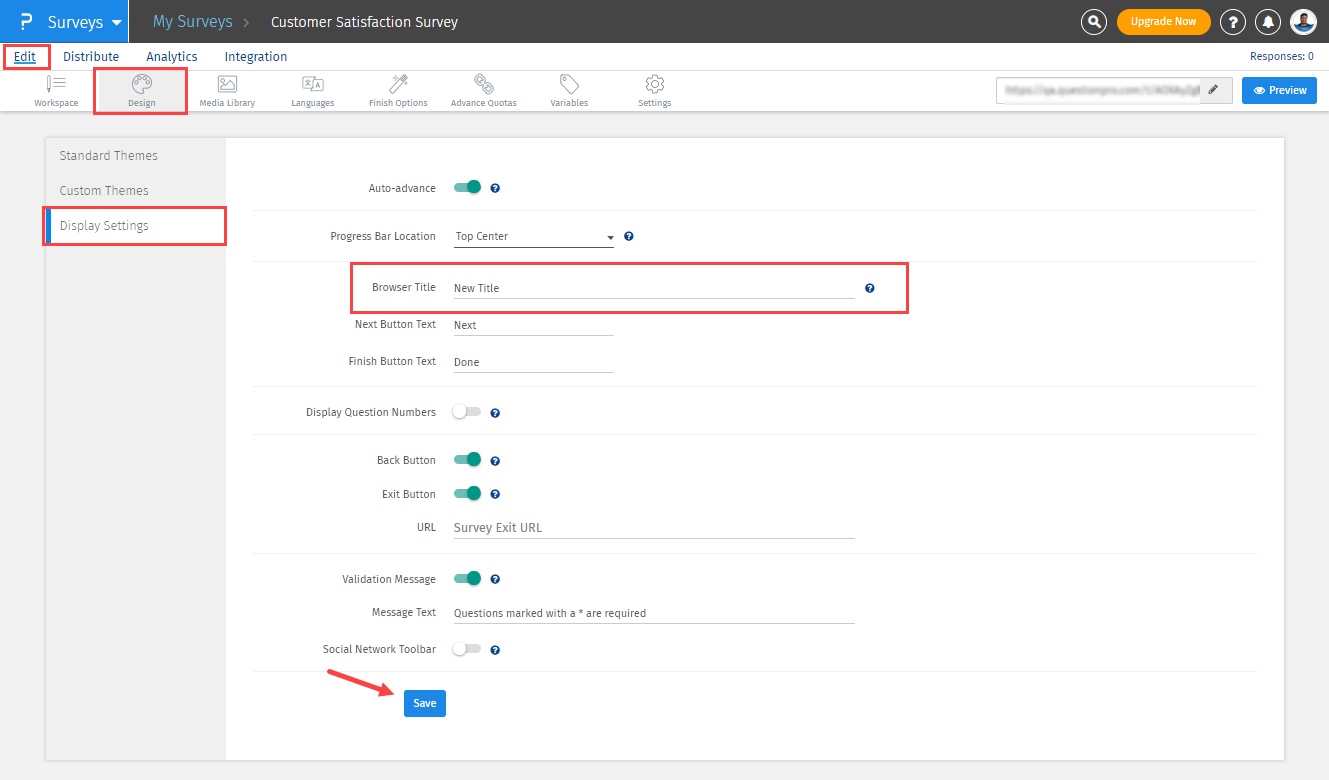Enable the Social Network Toolbar toggle
The image size is (1329, 780).
tap(467, 649)
